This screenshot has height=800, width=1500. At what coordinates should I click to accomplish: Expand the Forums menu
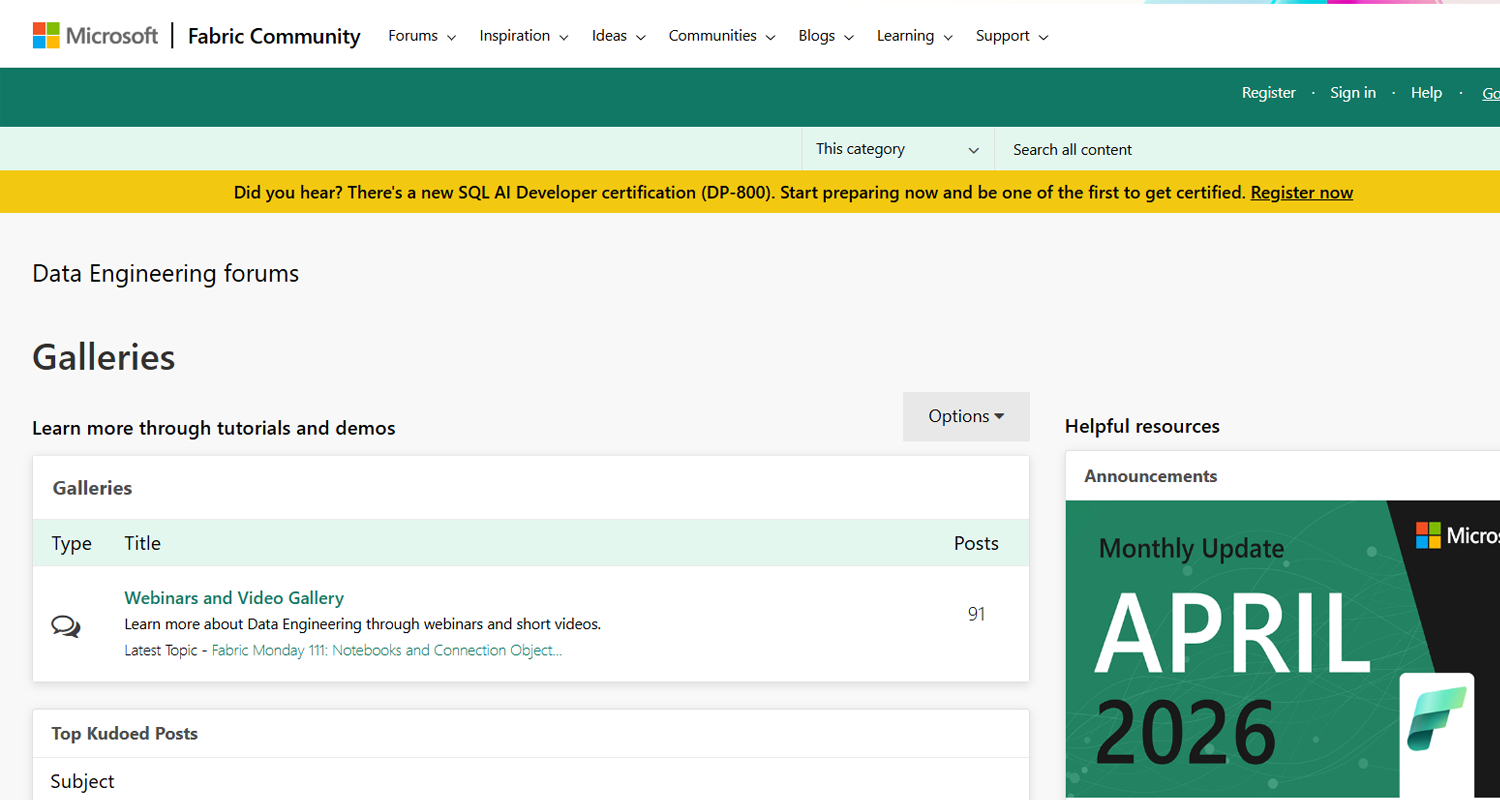pyautogui.click(x=422, y=36)
